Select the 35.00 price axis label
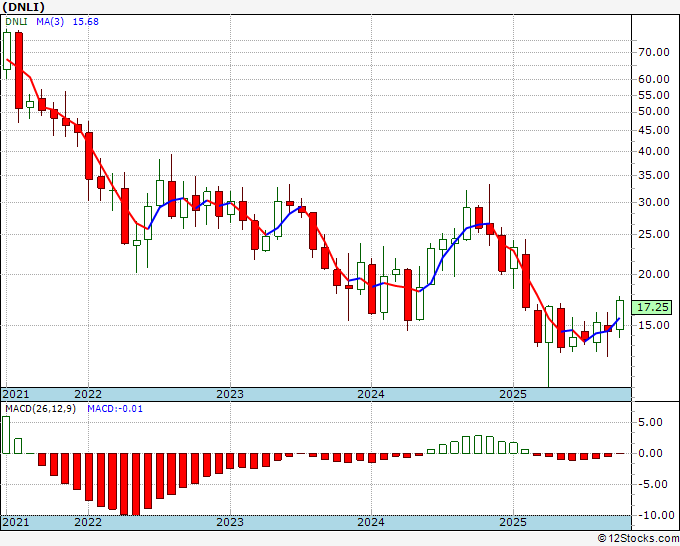The width and height of the screenshot is (680, 546). click(x=654, y=175)
